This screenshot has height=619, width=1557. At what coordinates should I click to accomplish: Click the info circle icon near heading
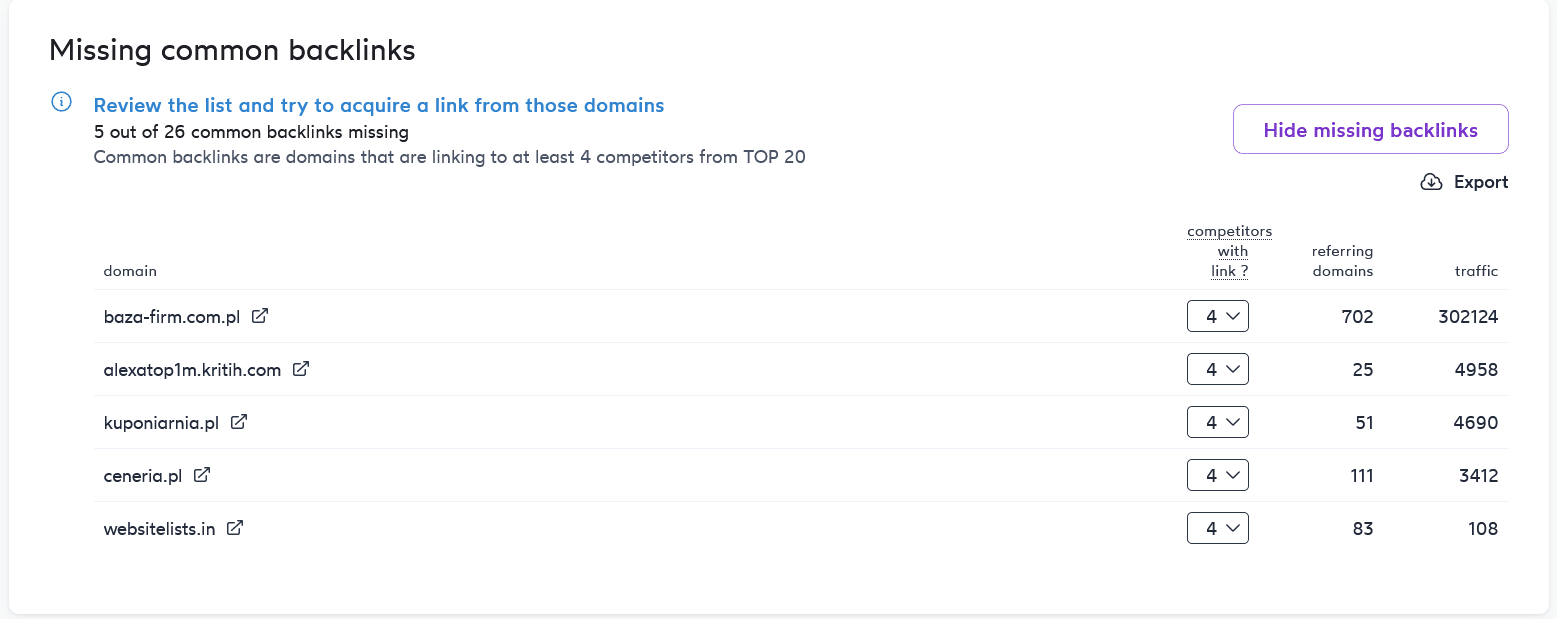[x=62, y=103]
